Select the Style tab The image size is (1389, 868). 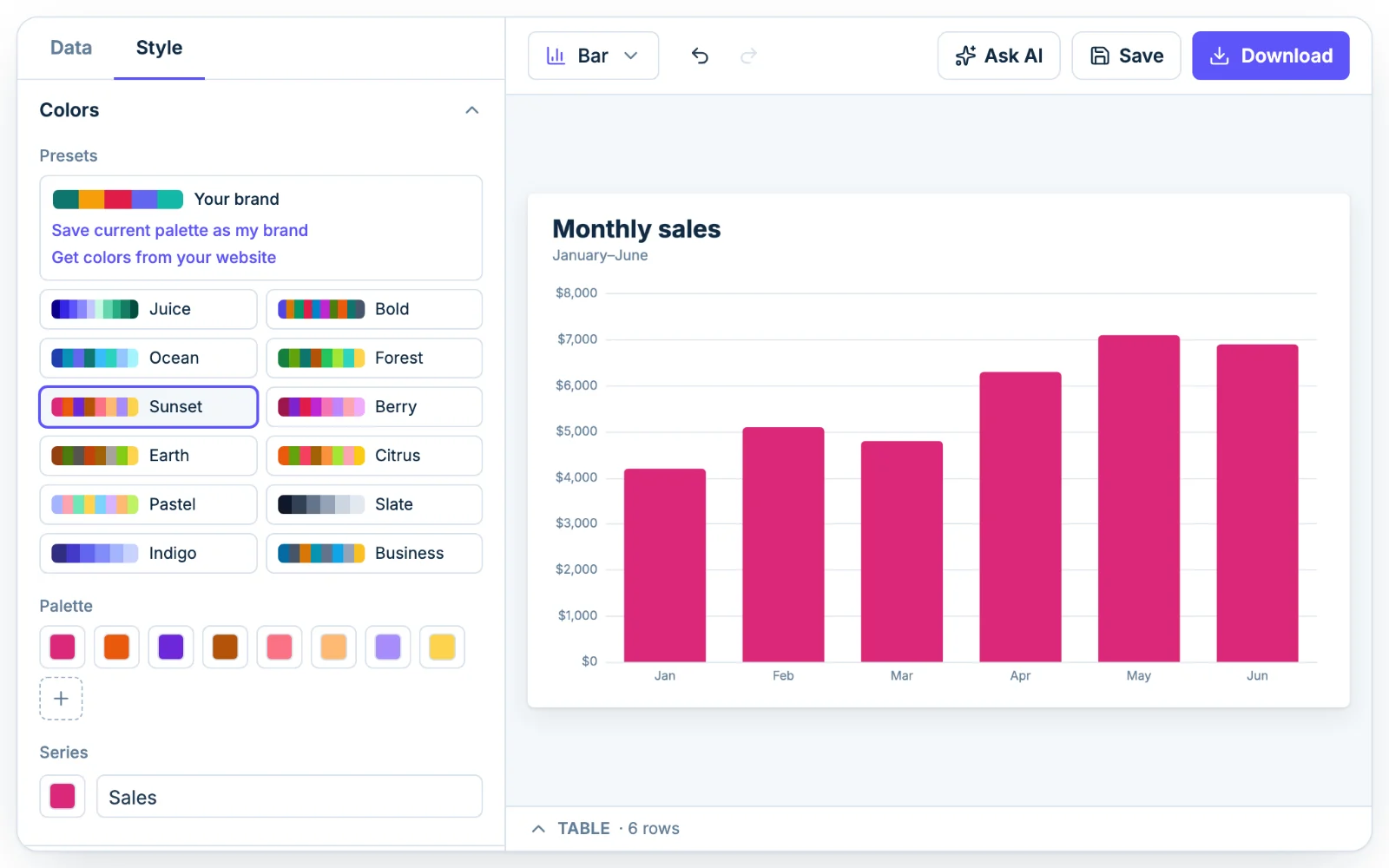click(x=159, y=48)
